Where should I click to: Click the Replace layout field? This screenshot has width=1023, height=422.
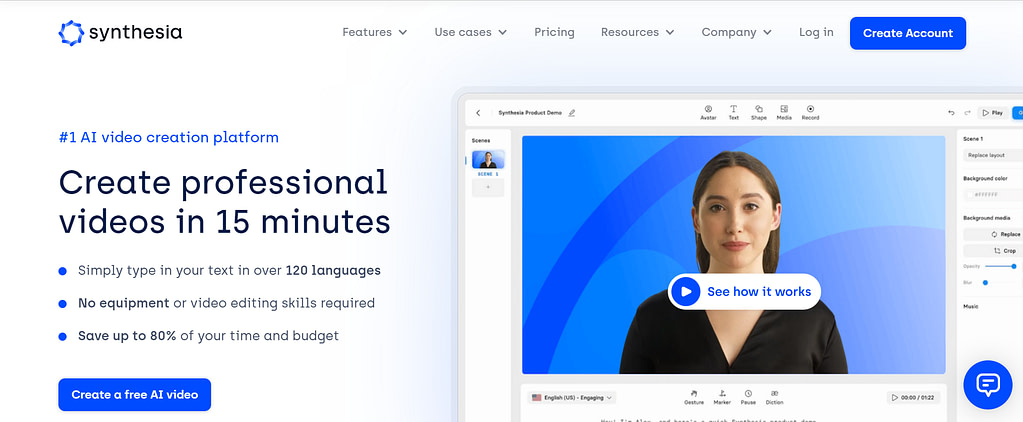click(993, 155)
